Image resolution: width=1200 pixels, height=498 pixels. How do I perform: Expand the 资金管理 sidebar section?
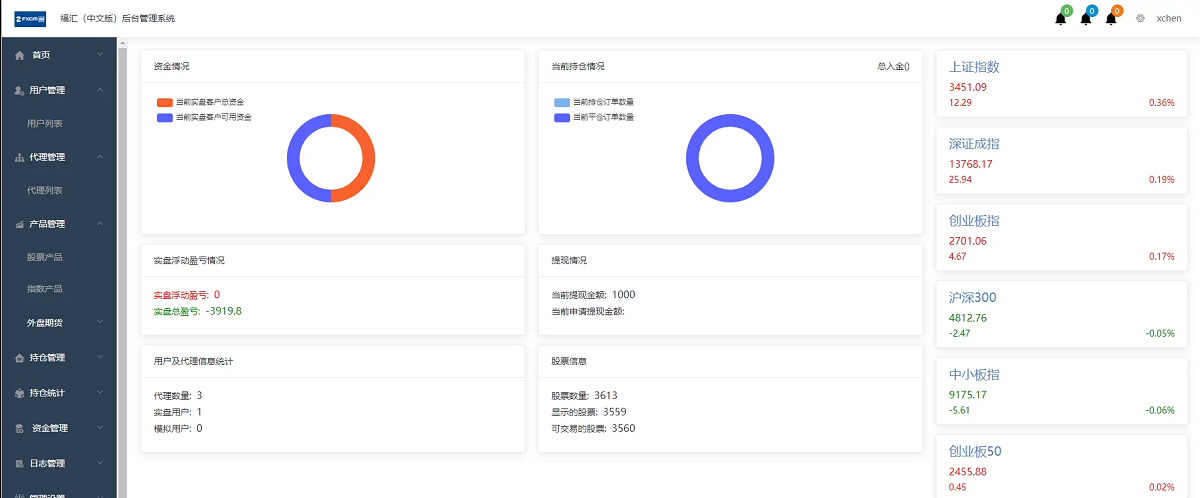[x=58, y=428]
